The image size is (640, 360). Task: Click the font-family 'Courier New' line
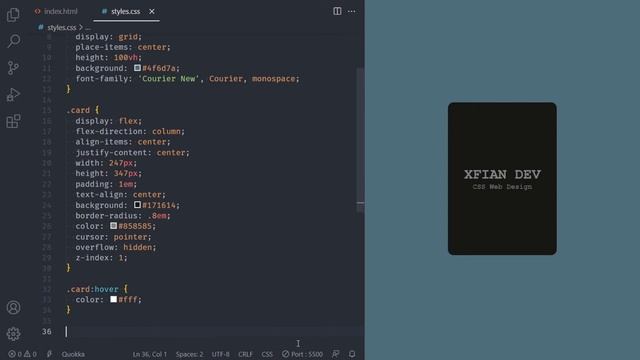[187, 78]
